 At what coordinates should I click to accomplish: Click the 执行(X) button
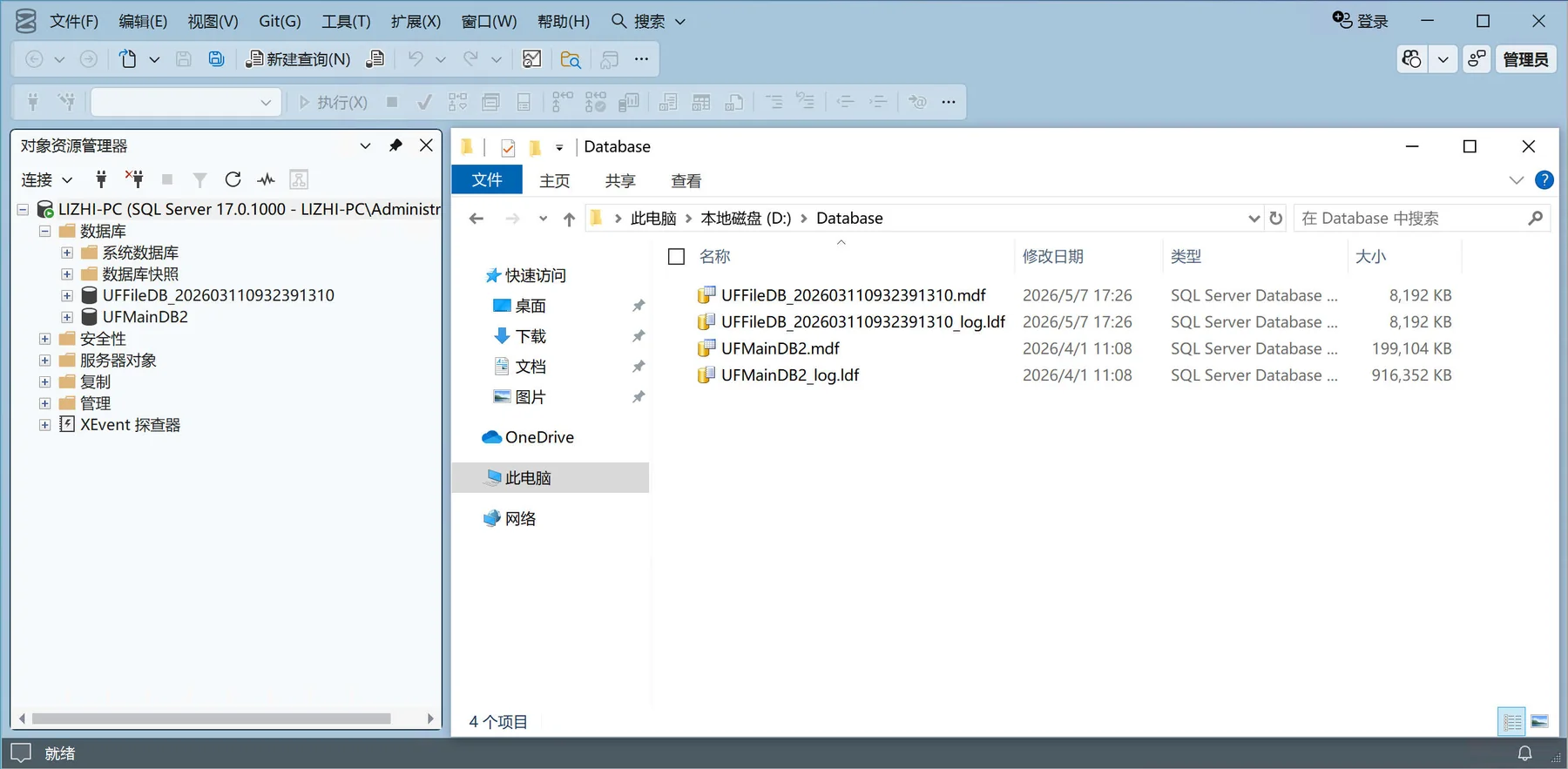[333, 103]
